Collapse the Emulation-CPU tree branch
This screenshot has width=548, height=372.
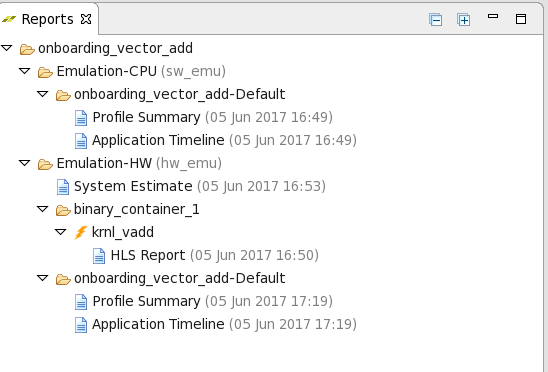pos(24,71)
